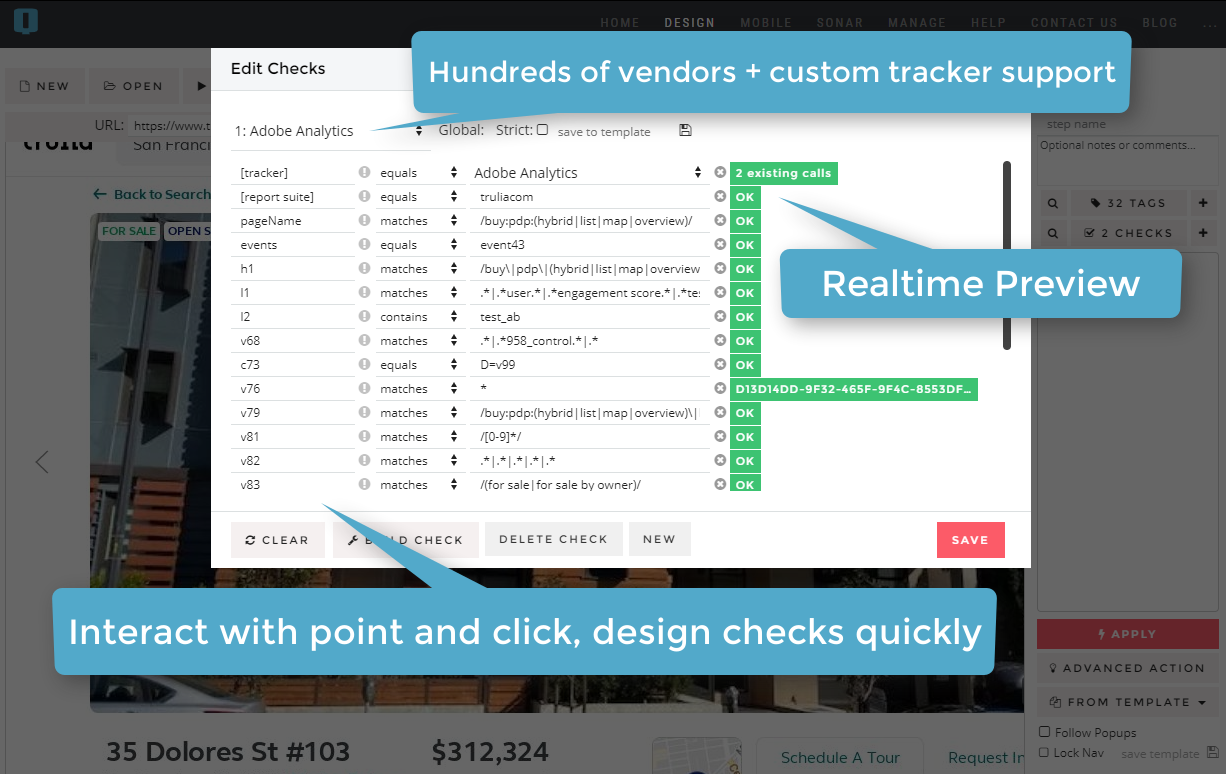Open the matches operator dropdown for pageName
1226x774 pixels.
coord(420,220)
